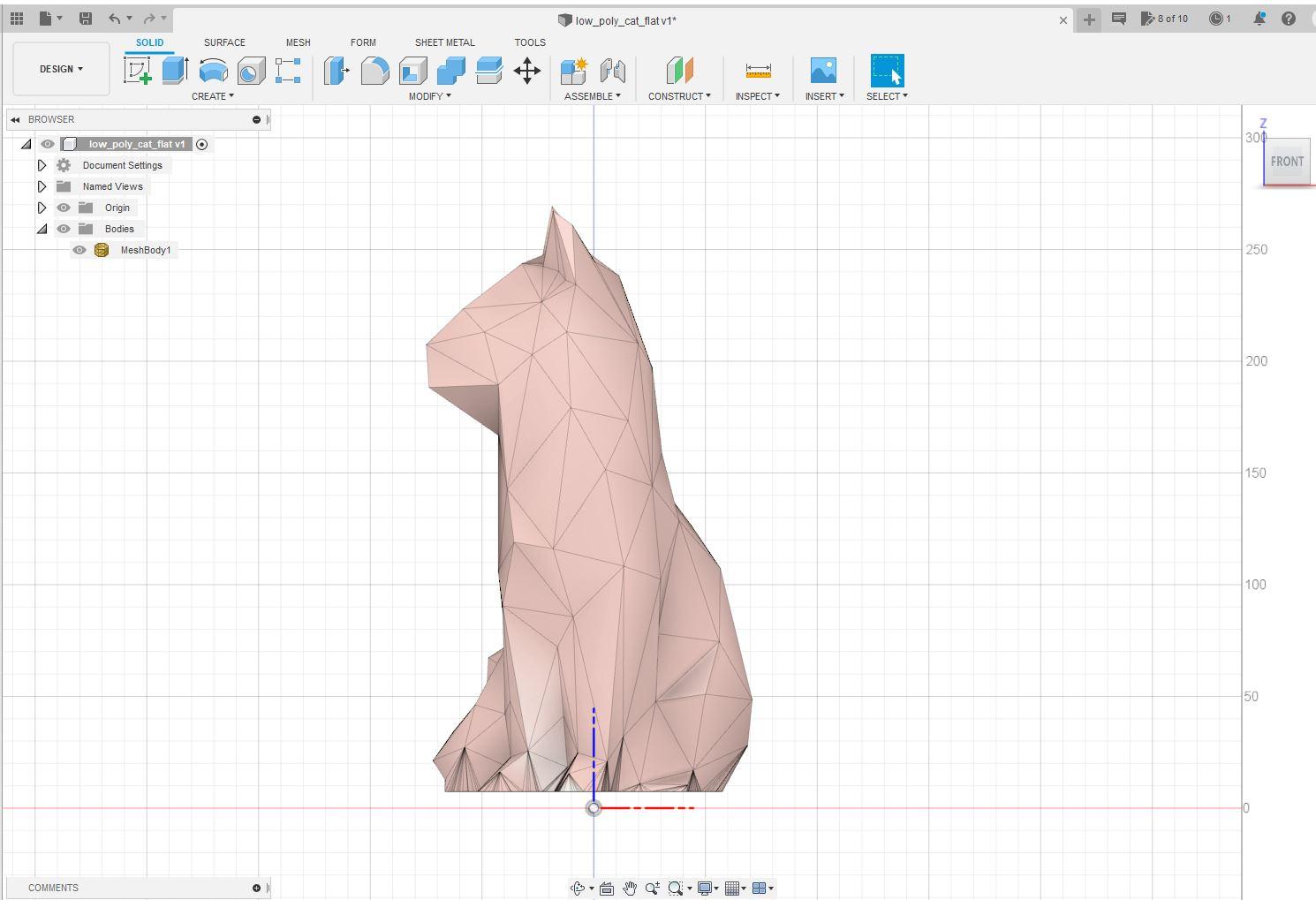The width and height of the screenshot is (1316, 900).
Task: Select the Revolve tool
Action: coord(213,71)
